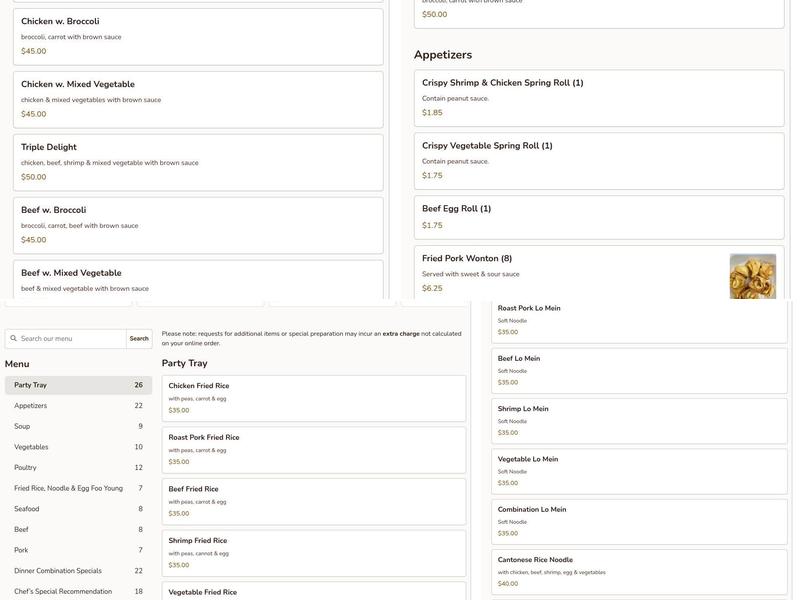
Task: Select the Cantonese Rice Noodle item
Action: coord(638,571)
